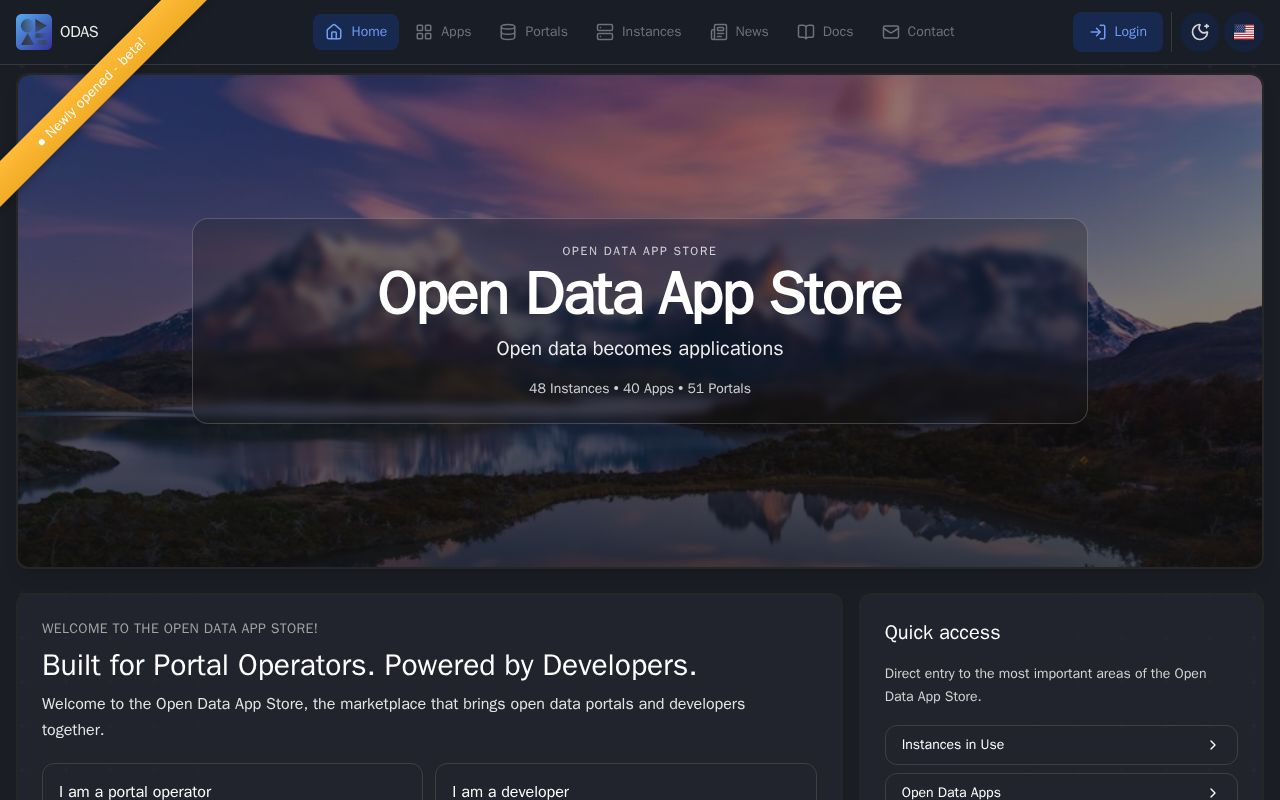Click Built for Portal Operators heading
The width and height of the screenshot is (1280, 800).
tap(369, 665)
